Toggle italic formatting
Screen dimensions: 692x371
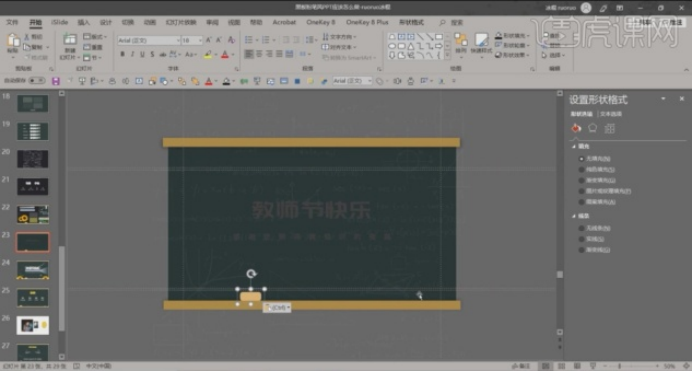click(x=132, y=54)
